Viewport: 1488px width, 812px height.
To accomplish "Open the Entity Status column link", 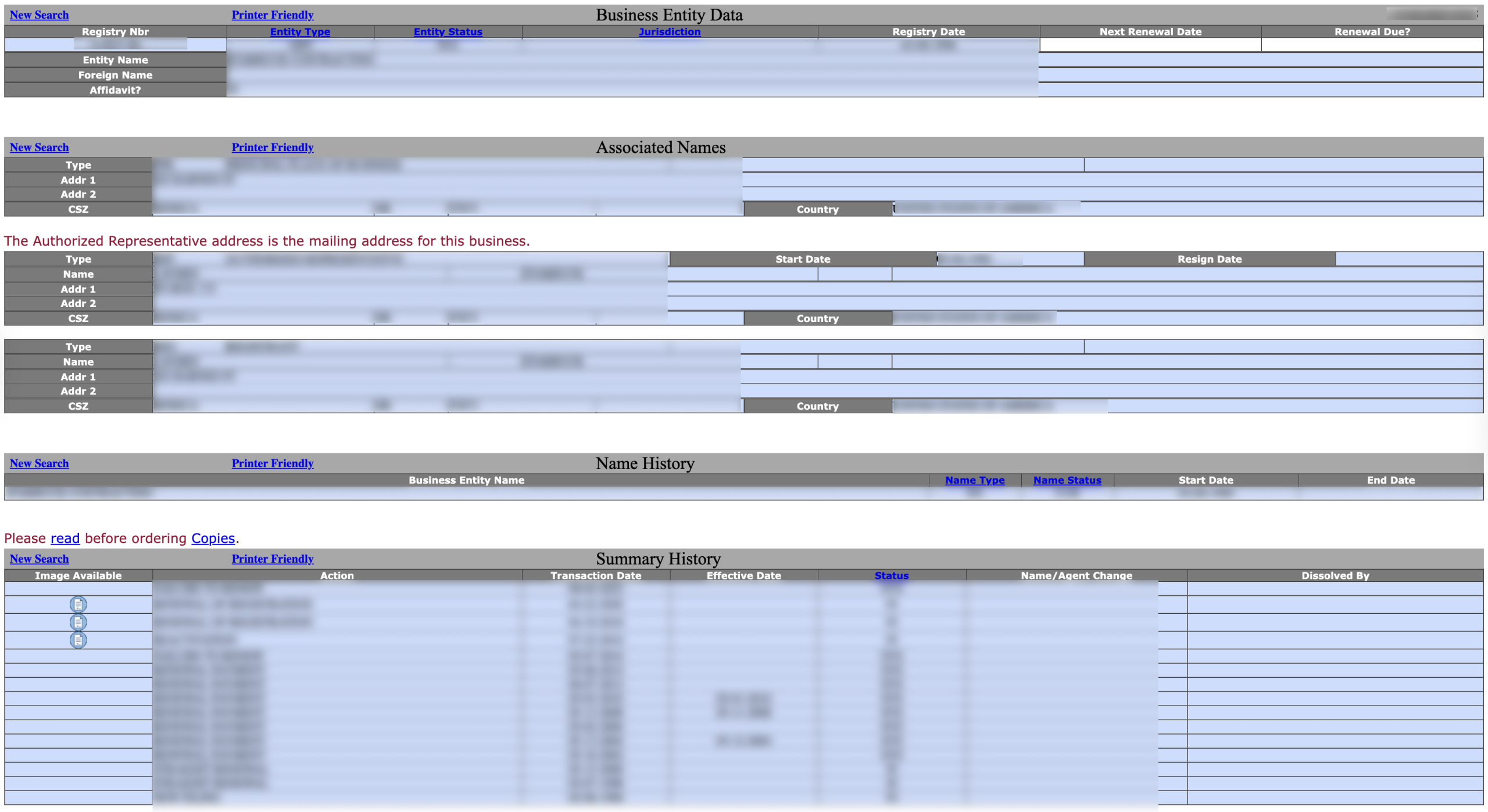I will click(x=448, y=32).
